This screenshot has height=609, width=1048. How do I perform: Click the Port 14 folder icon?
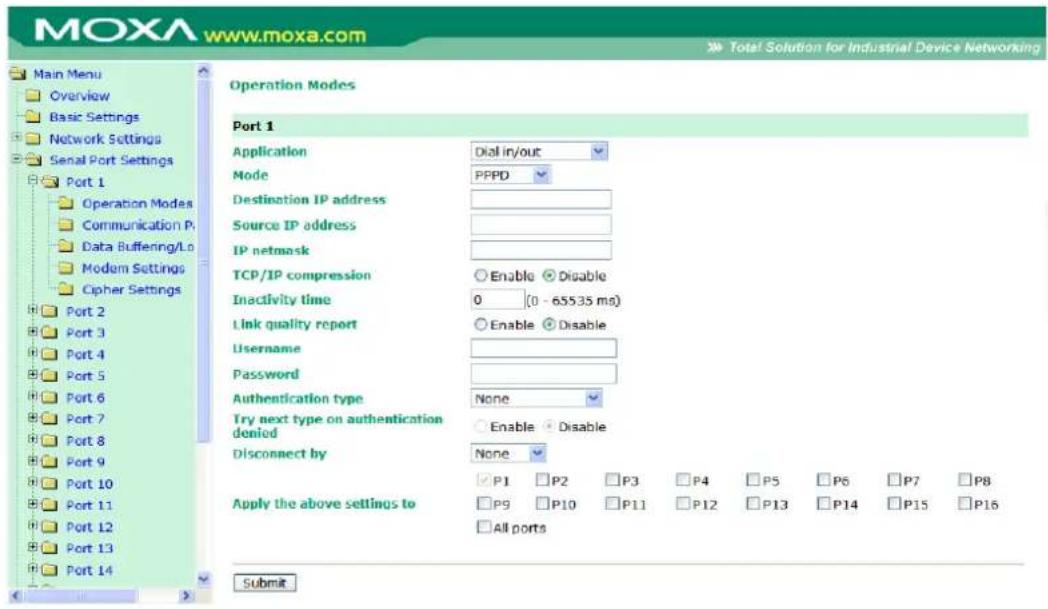point(50,570)
